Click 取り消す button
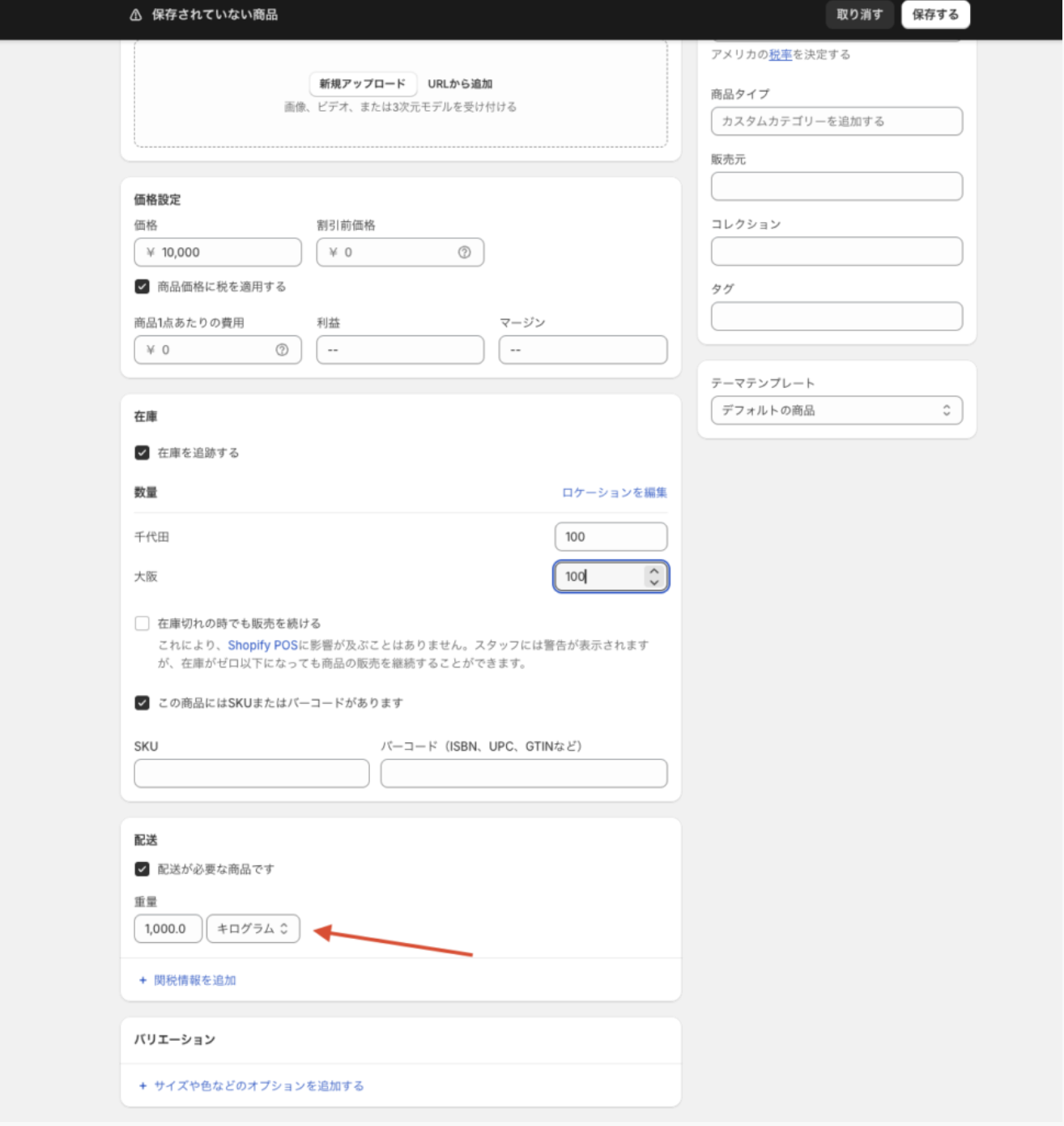The image size is (1064, 1126). click(x=860, y=15)
